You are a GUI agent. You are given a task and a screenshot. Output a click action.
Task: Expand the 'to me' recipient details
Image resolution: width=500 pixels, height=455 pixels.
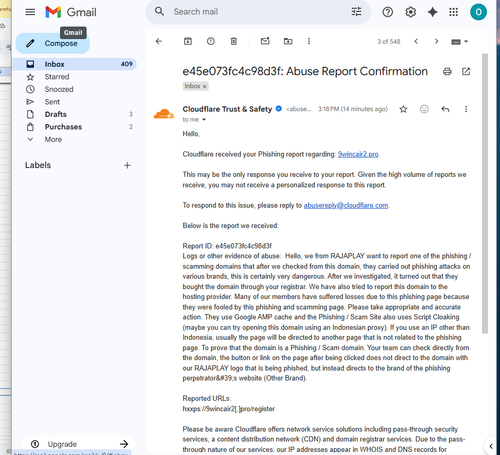pos(204,120)
